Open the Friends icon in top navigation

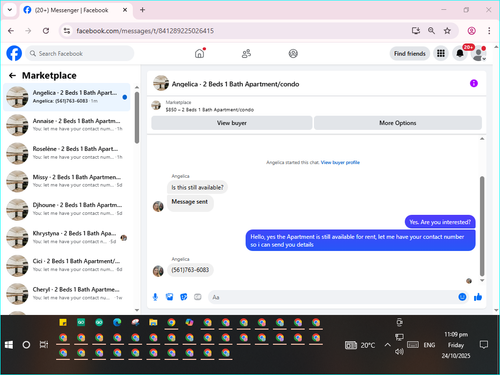pyautogui.click(x=246, y=53)
